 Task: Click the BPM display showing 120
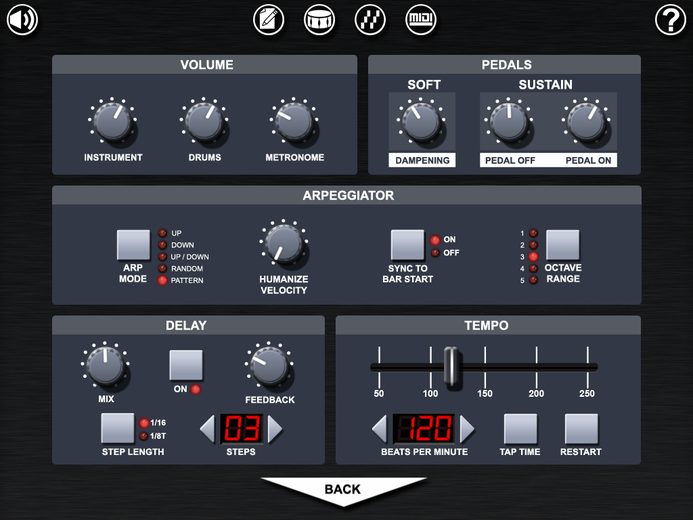tap(423, 429)
